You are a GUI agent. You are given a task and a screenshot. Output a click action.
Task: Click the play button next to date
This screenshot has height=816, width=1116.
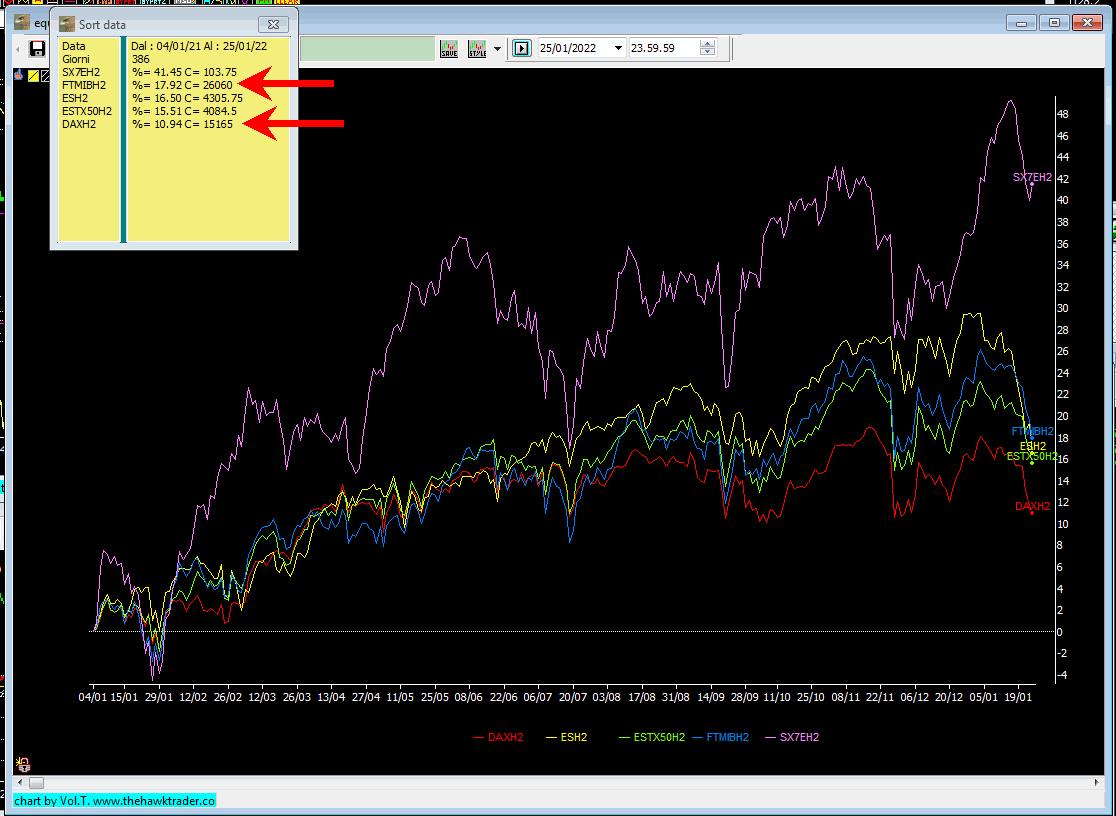point(522,48)
